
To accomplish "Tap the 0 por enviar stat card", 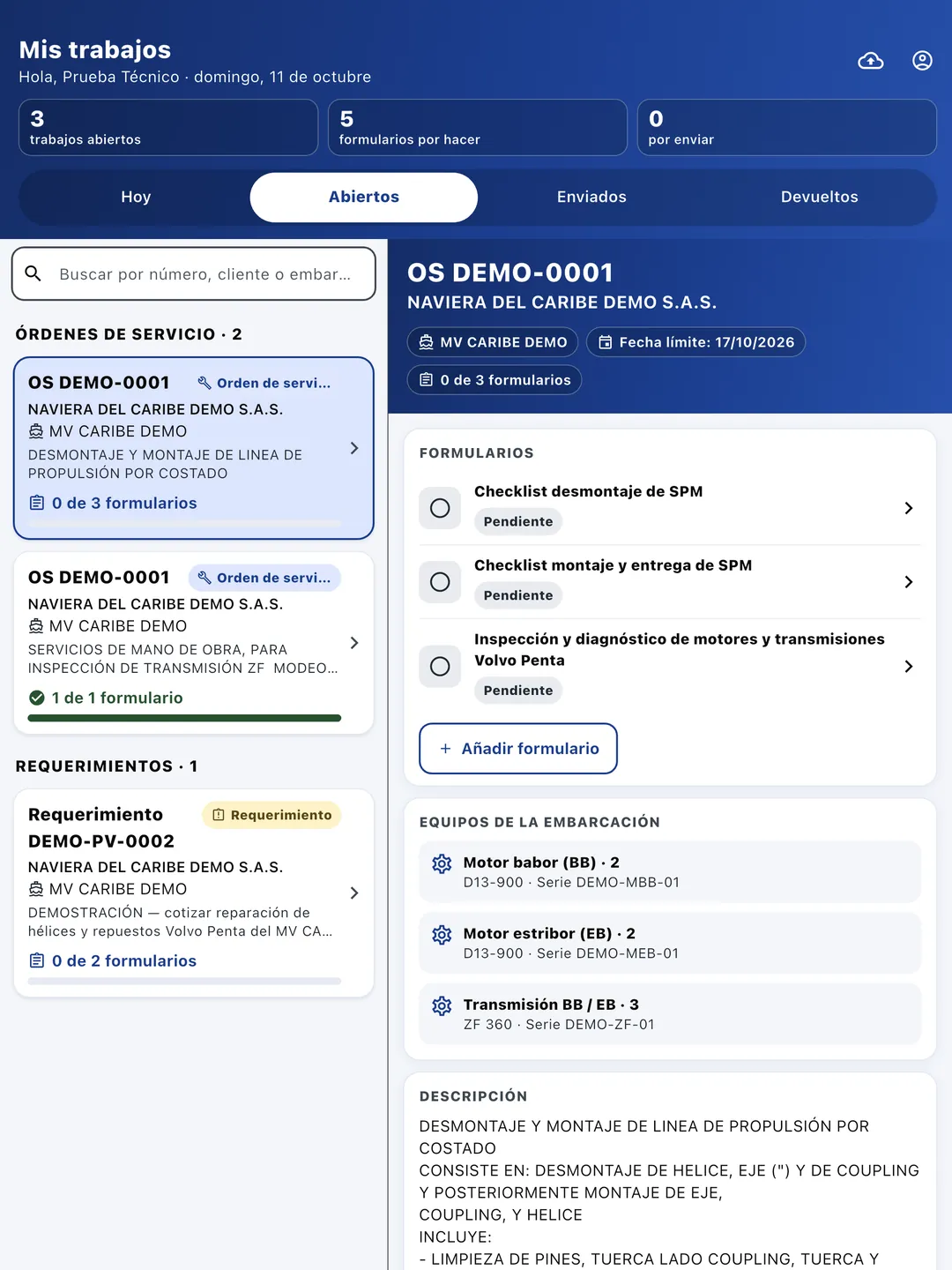I will (x=787, y=128).
